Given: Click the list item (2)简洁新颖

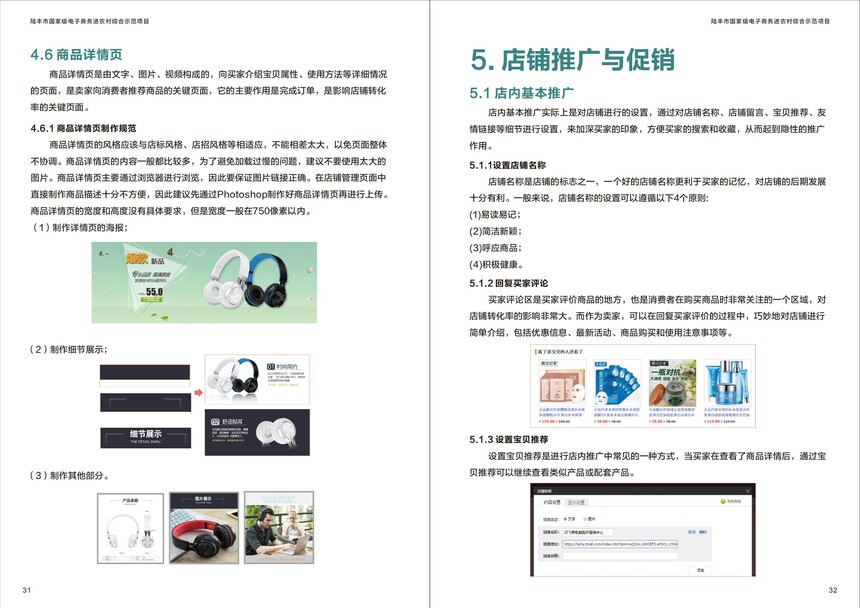Looking at the screenshot, I should click(495, 231).
